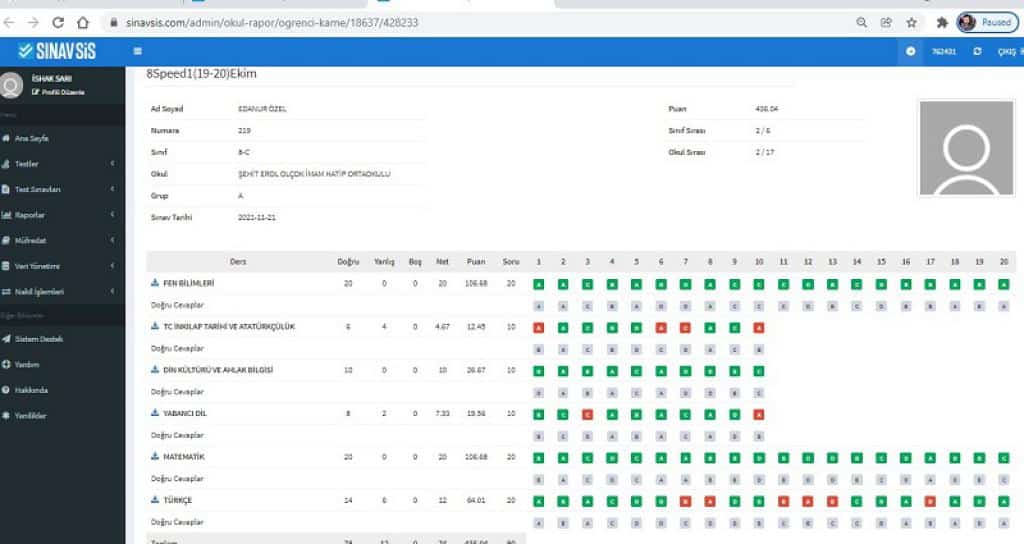Viewport: 1024px width, 544px height.
Task: Click the student profile photo placeholder
Action: pyautogui.click(x=966, y=147)
